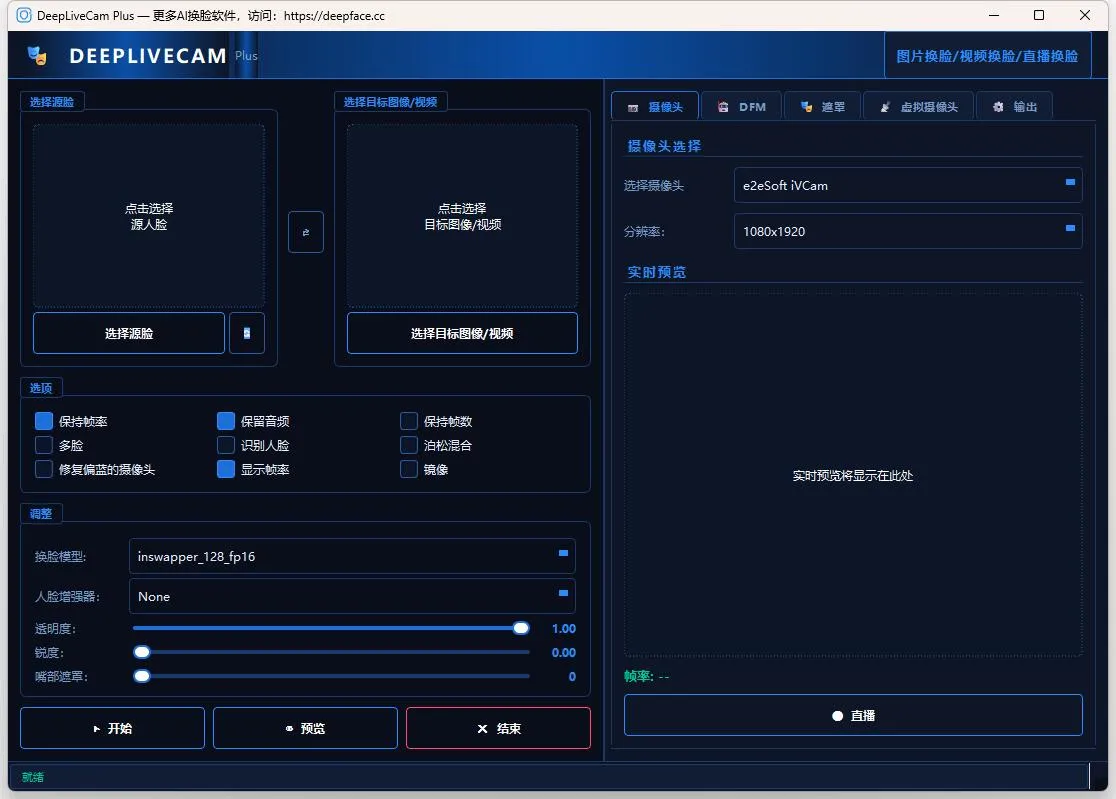Click the small icon button beside 选择源脸
Image resolution: width=1116 pixels, height=799 pixels.
click(x=247, y=333)
